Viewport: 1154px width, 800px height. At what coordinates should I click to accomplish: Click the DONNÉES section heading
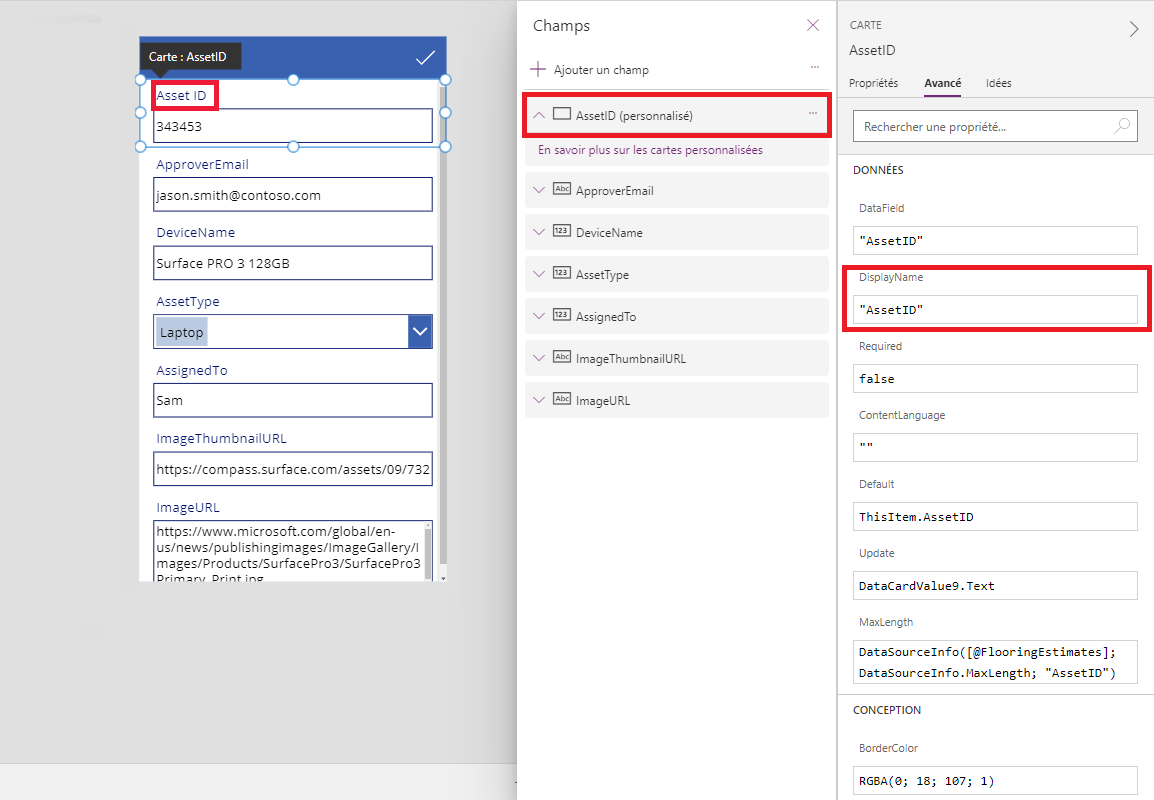878,170
